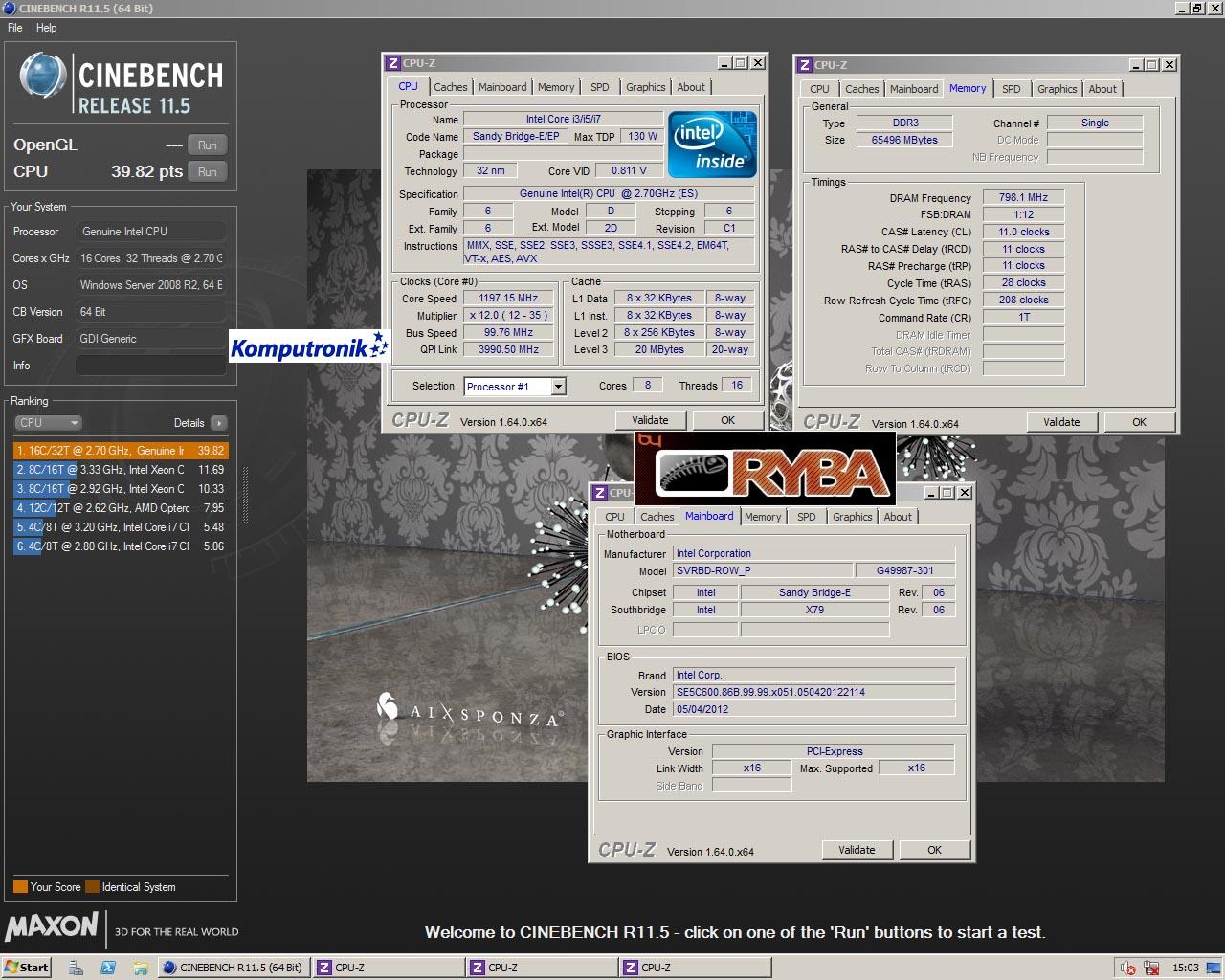Run the CPU benchmark
Image resolution: width=1225 pixels, height=980 pixels.
pyautogui.click(x=208, y=171)
